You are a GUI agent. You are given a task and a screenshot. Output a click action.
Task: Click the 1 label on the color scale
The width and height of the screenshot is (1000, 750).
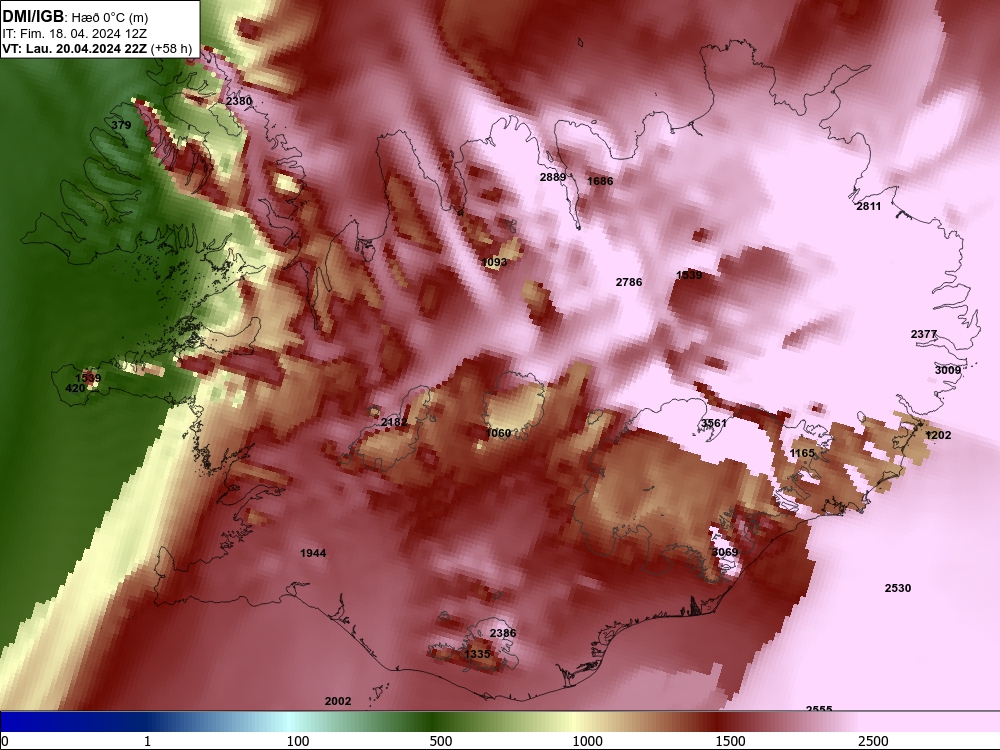pyautogui.click(x=147, y=741)
